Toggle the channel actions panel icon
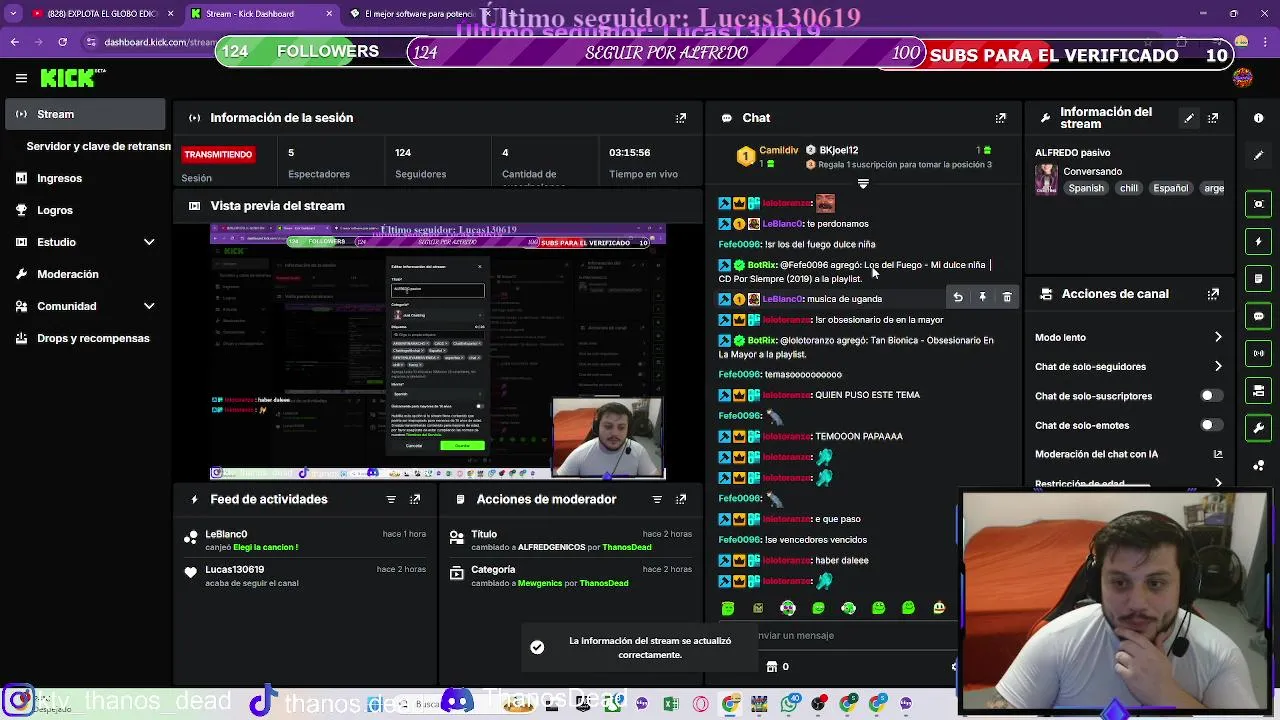Viewport: 1280px width, 720px height. click(x=1259, y=390)
